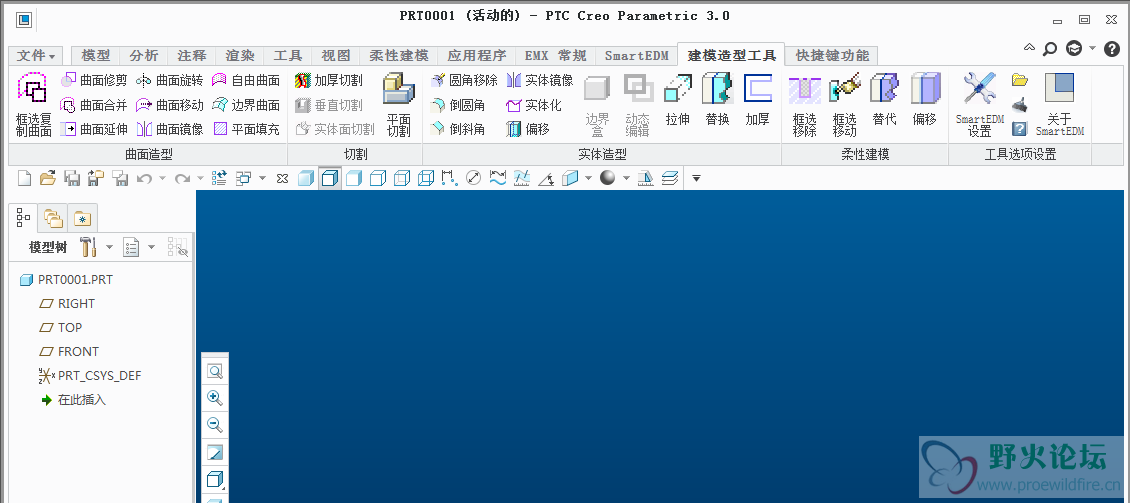Viewport: 1130px width, 503px height.
Task: Select the 加厚 thicken tool
Action: click(x=757, y=101)
